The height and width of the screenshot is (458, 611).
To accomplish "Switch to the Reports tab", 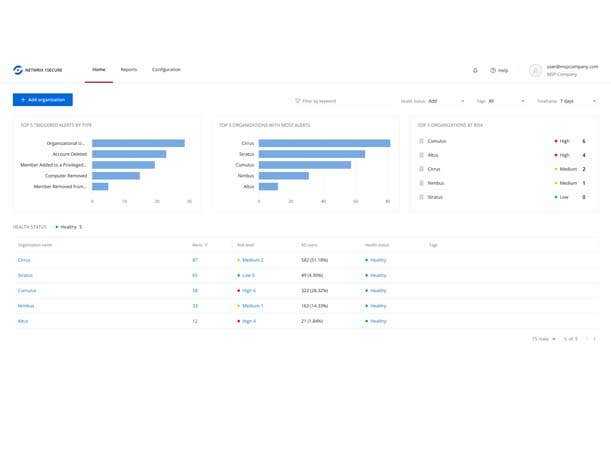I will click(129, 70).
